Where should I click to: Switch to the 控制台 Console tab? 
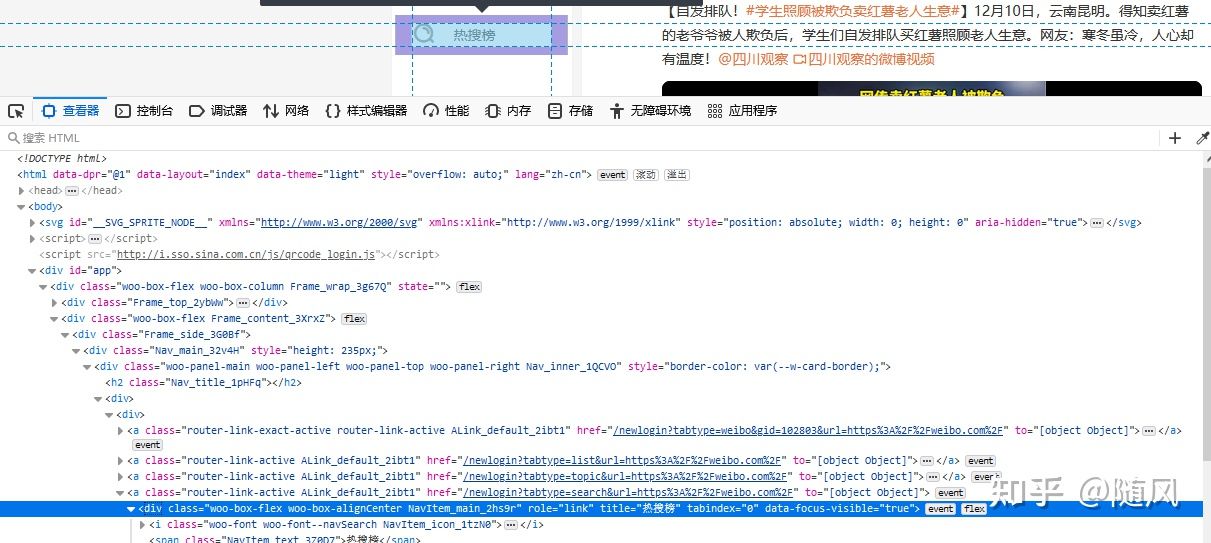(144, 111)
